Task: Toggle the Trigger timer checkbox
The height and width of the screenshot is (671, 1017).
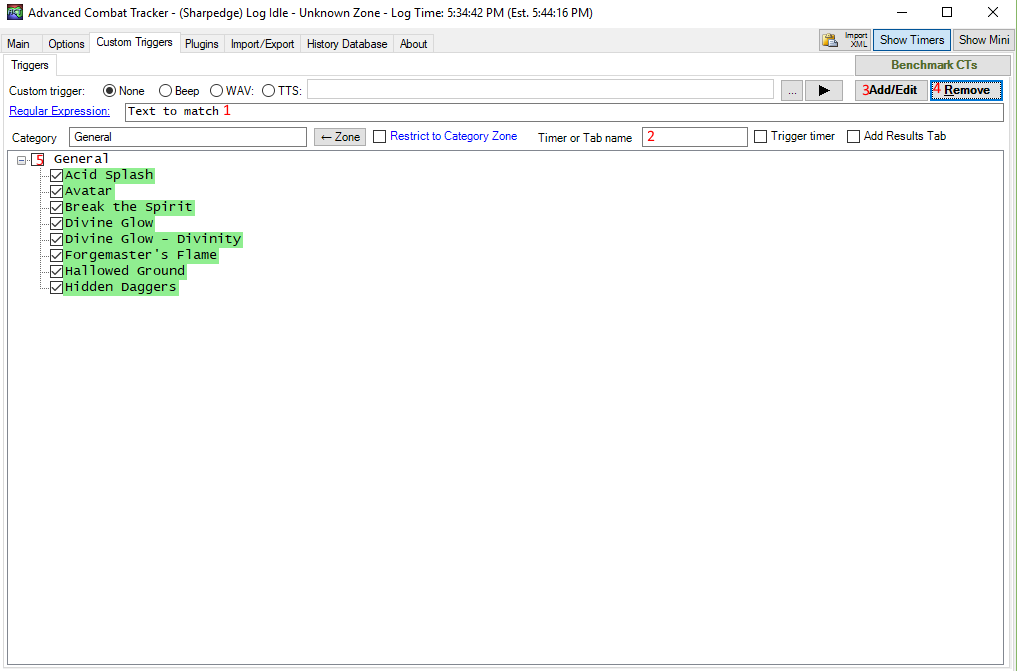Action: [761, 136]
